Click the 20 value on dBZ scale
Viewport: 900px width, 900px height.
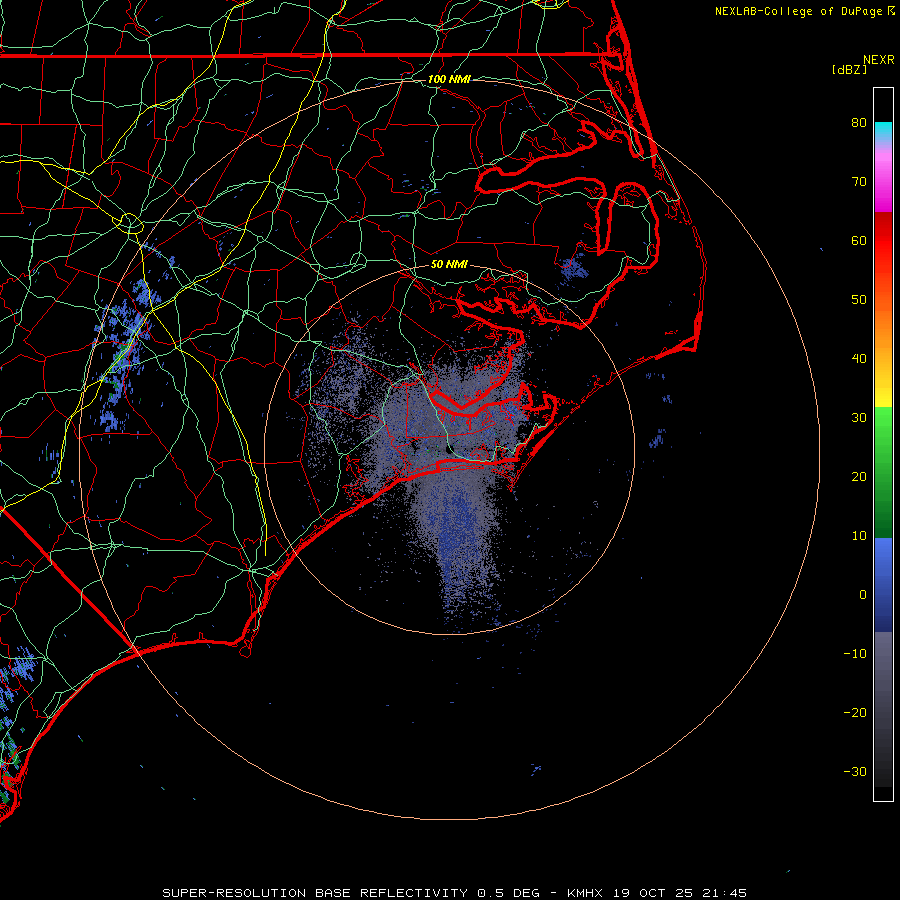tap(859, 477)
